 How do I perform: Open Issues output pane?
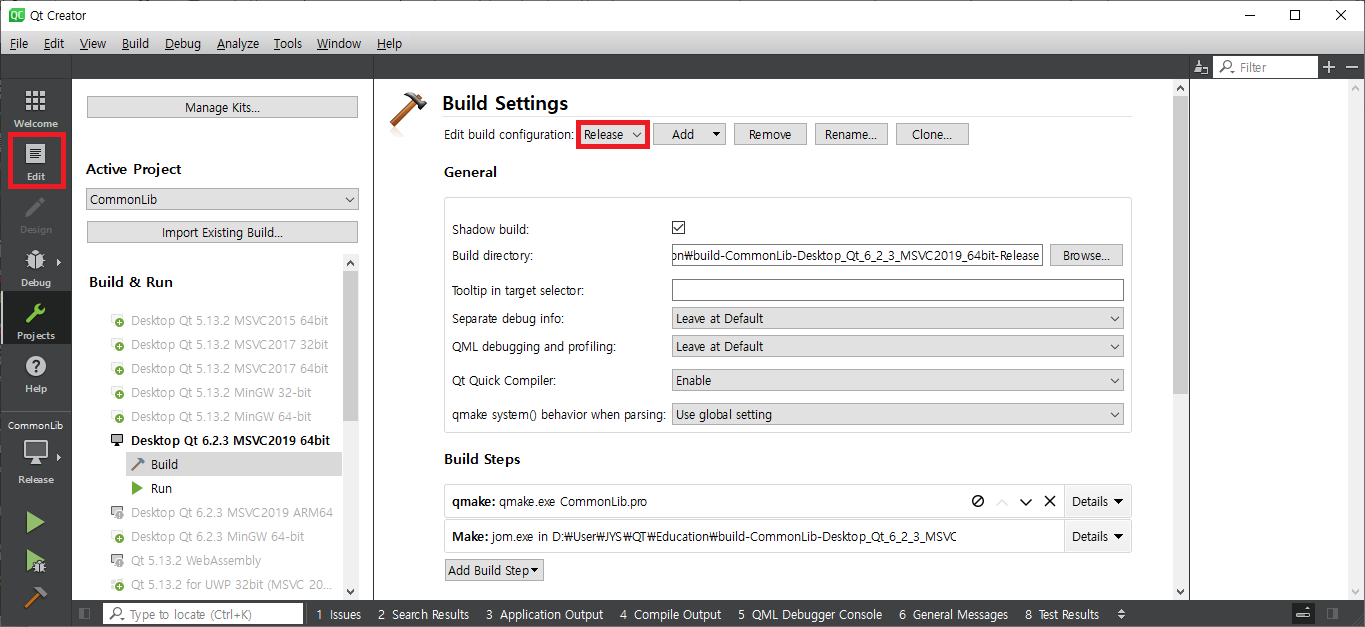tap(338, 614)
